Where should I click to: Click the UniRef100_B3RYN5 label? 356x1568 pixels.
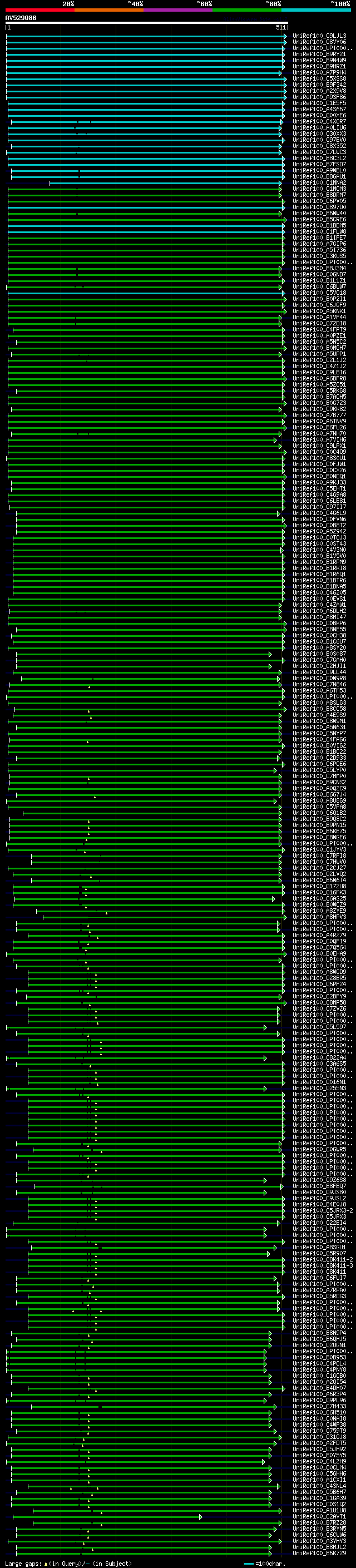[319, 1529]
